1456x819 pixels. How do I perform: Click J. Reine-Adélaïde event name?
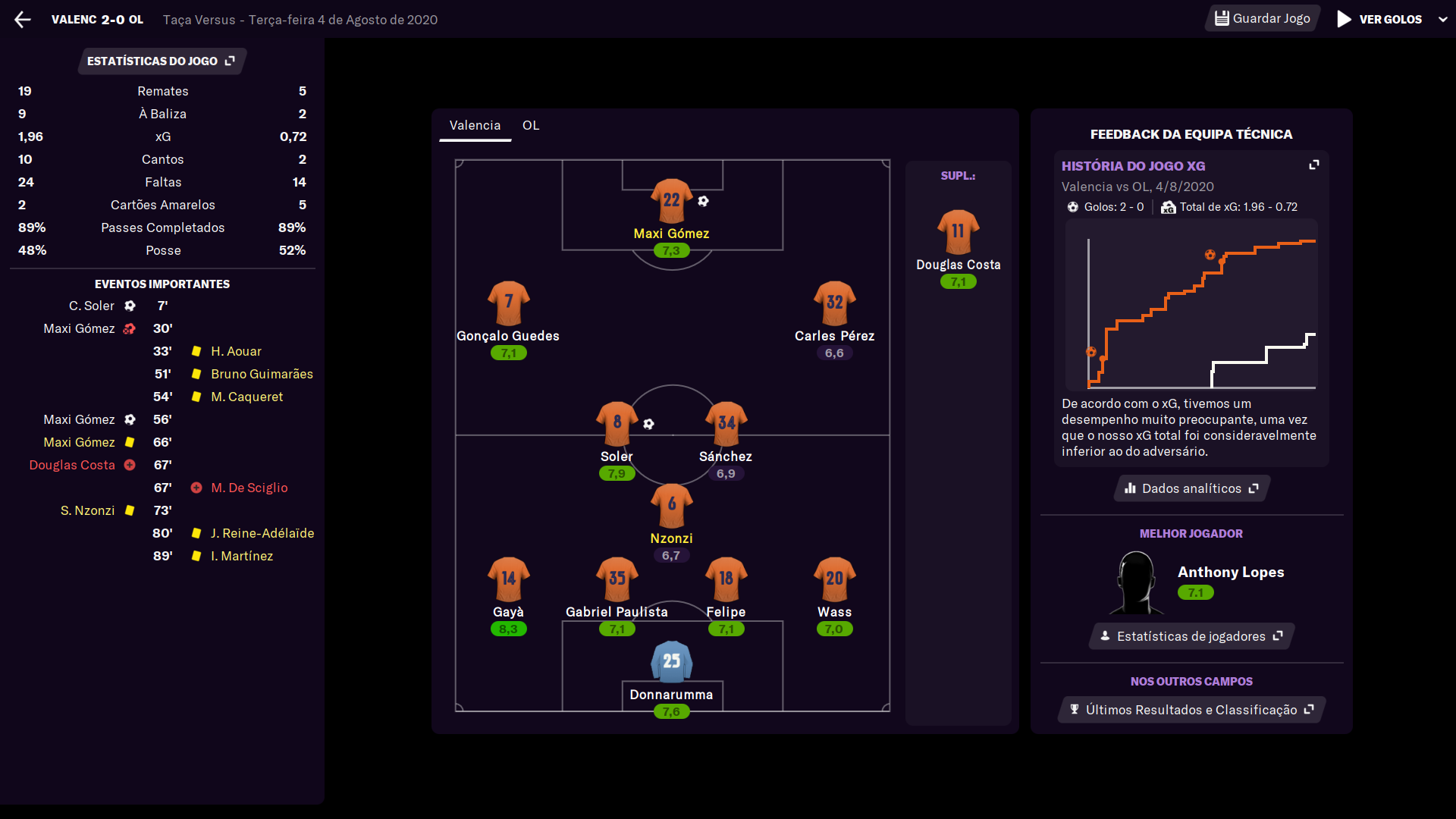pyautogui.click(x=262, y=534)
